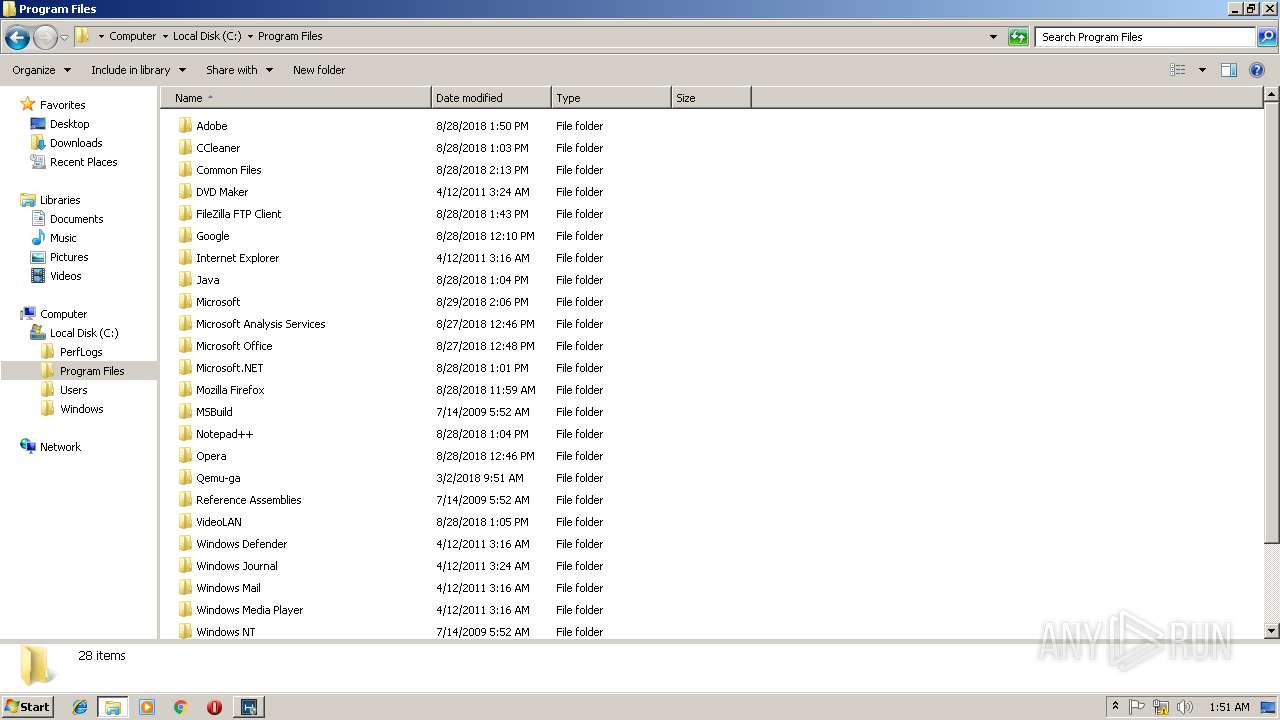This screenshot has width=1280, height=720.
Task: Select Desktop in Favorites
Action: (69, 124)
